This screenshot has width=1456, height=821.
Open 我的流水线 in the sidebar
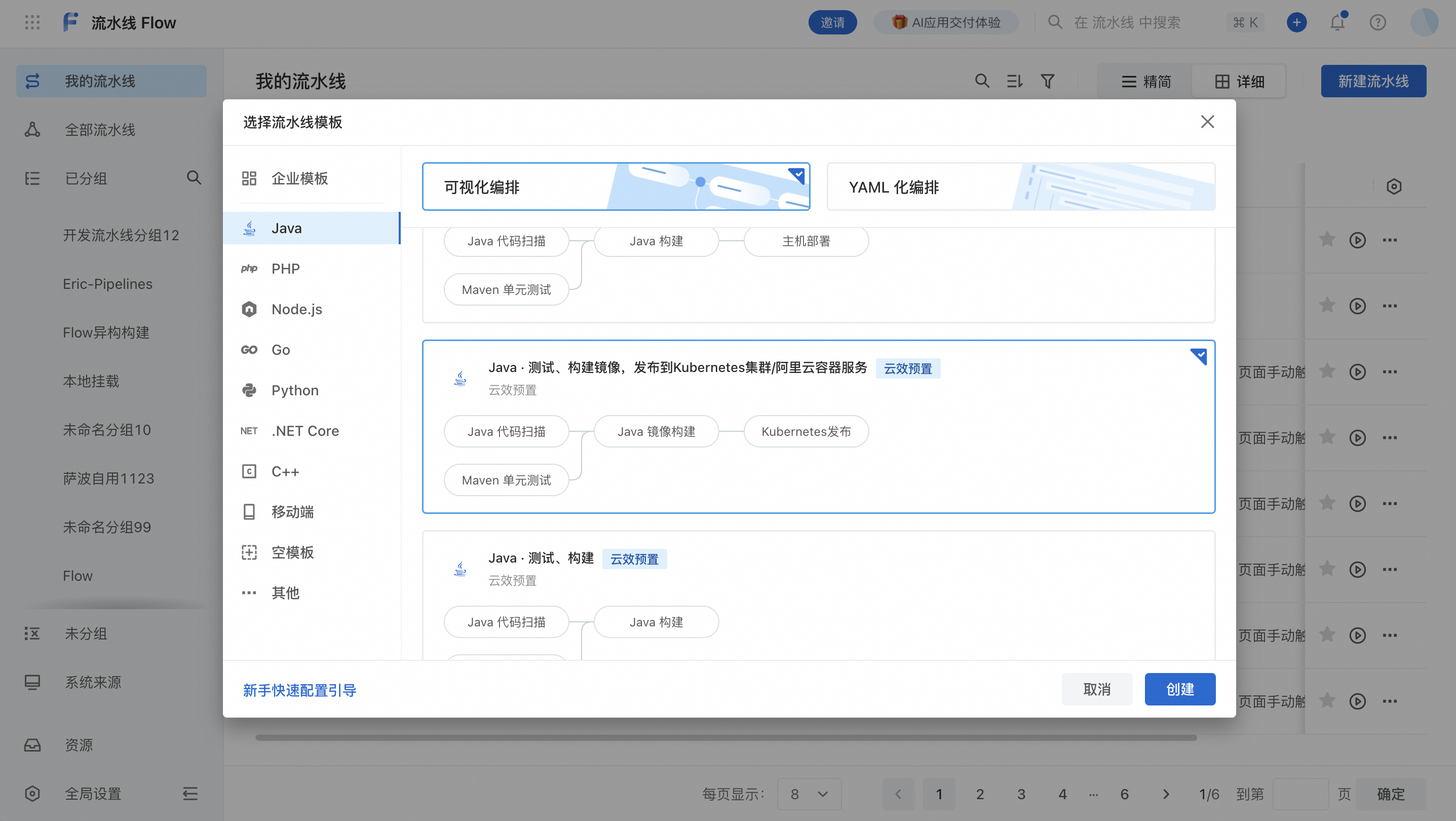tap(111, 82)
